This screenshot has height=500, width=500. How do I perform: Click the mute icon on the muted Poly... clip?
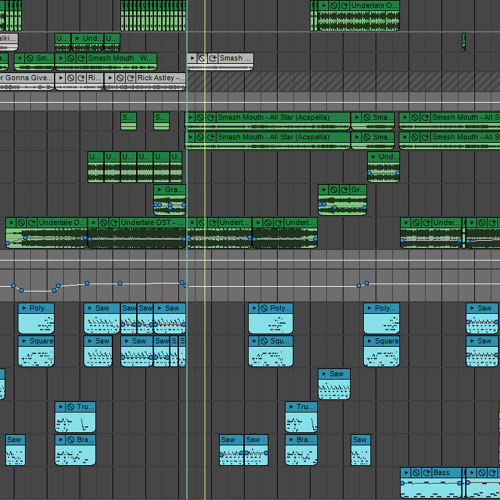264,308
